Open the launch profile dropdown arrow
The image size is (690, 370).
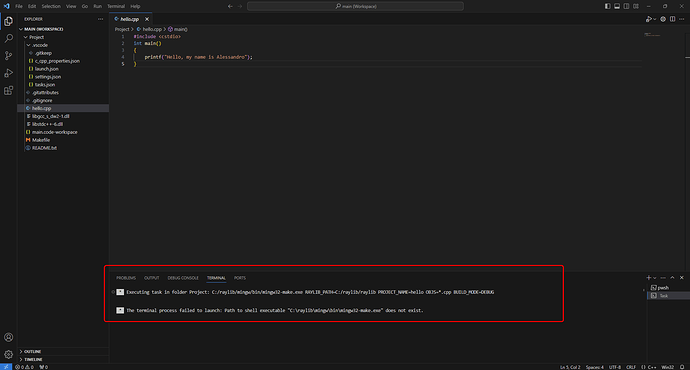(655, 278)
